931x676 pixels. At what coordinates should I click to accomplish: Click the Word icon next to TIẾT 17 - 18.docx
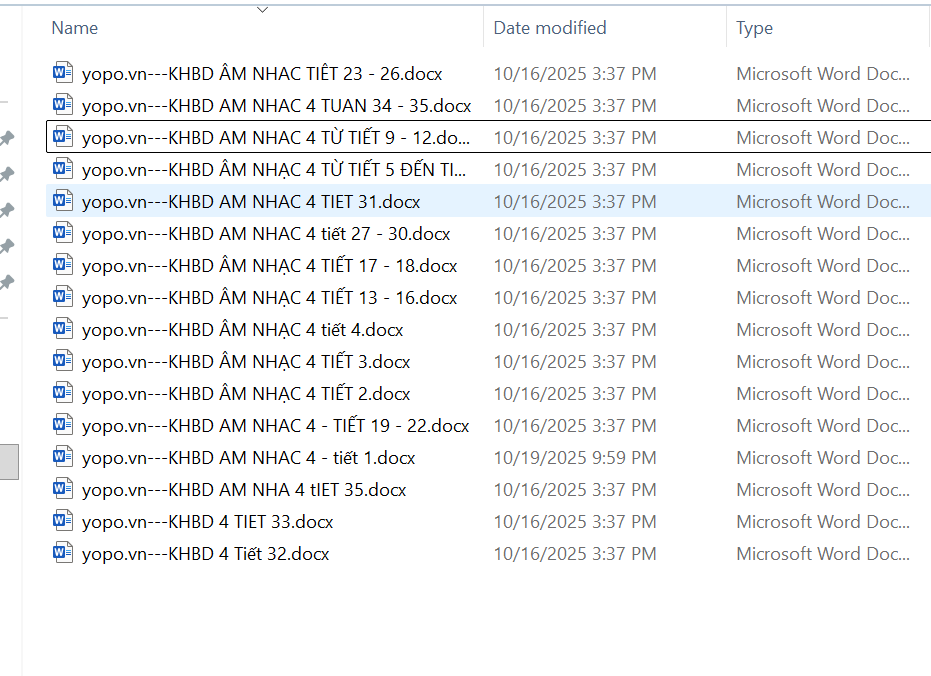(x=63, y=265)
